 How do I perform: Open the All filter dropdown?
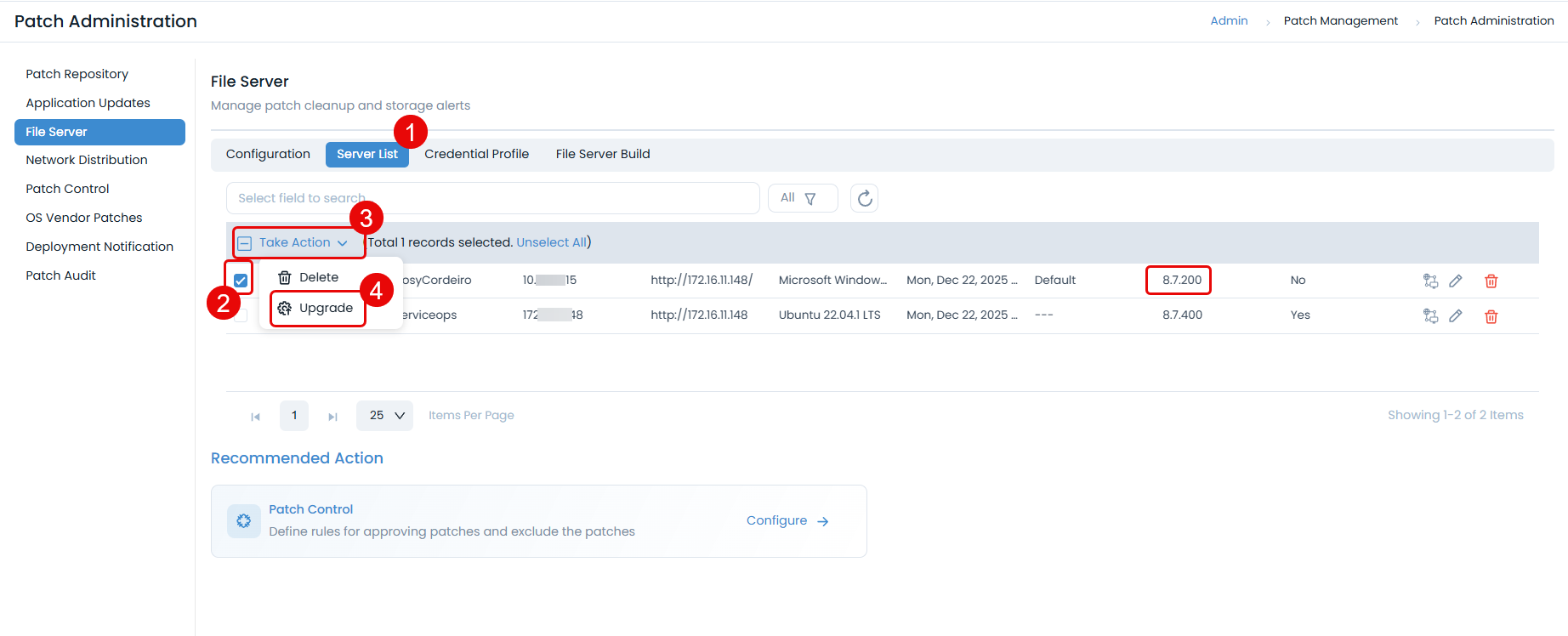tap(802, 198)
